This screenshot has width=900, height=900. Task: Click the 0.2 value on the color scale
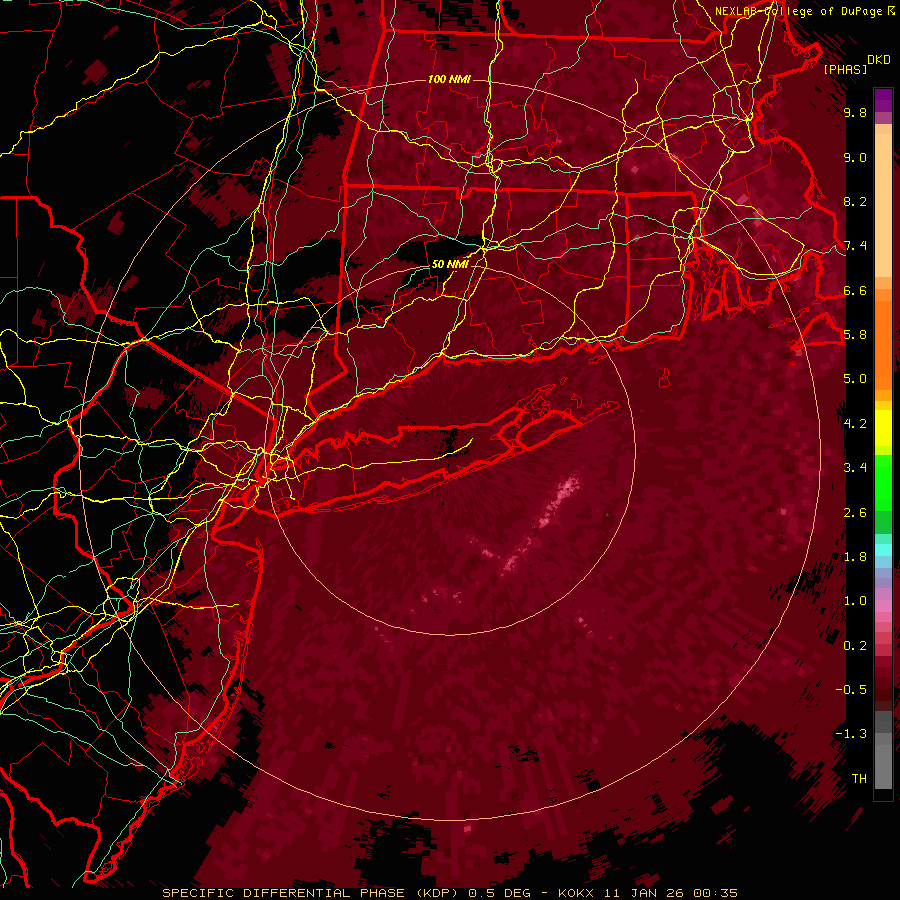click(x=855, y=646)
